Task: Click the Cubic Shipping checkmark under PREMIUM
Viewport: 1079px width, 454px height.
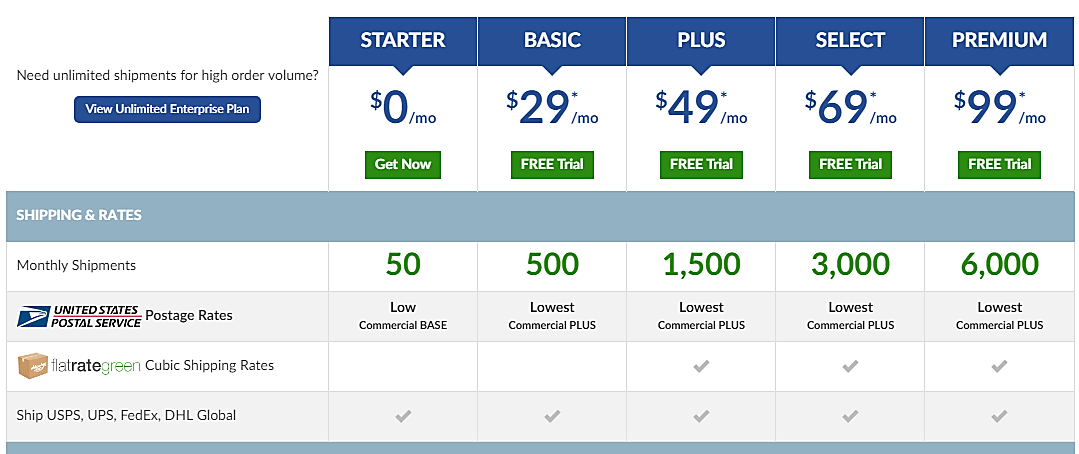Action: click(999, 367)
